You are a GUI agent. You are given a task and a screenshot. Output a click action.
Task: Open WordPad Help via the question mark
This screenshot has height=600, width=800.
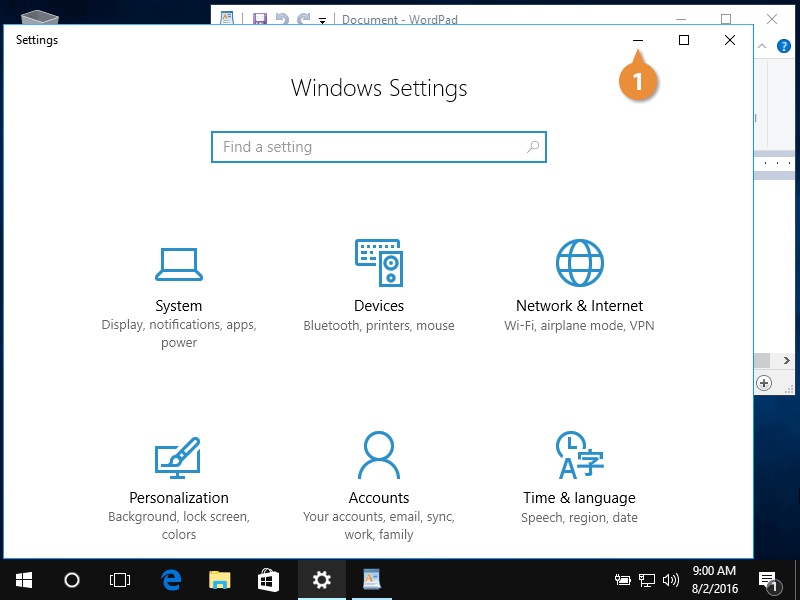(784, 46)
